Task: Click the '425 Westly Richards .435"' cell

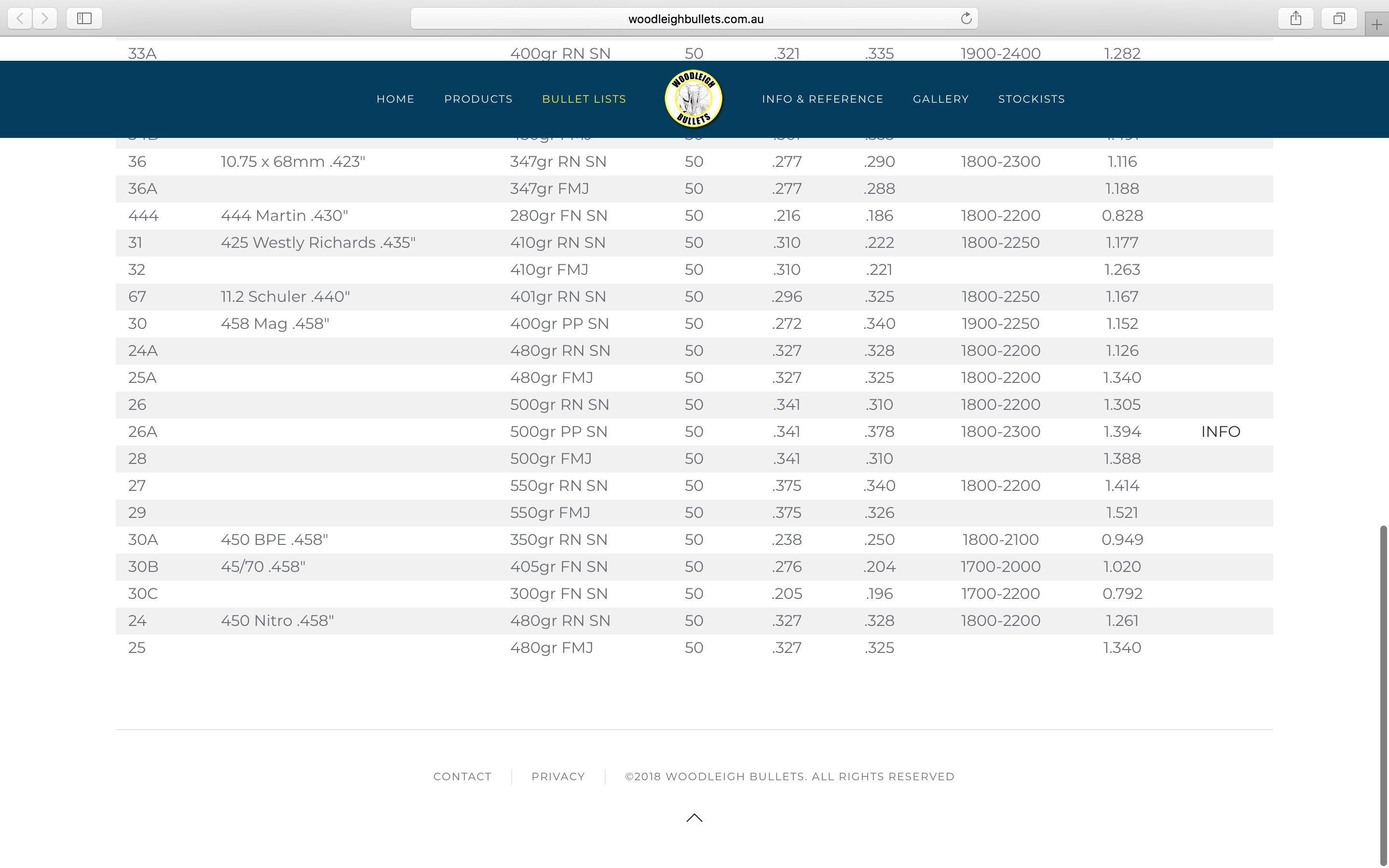Action: (318, 242)
